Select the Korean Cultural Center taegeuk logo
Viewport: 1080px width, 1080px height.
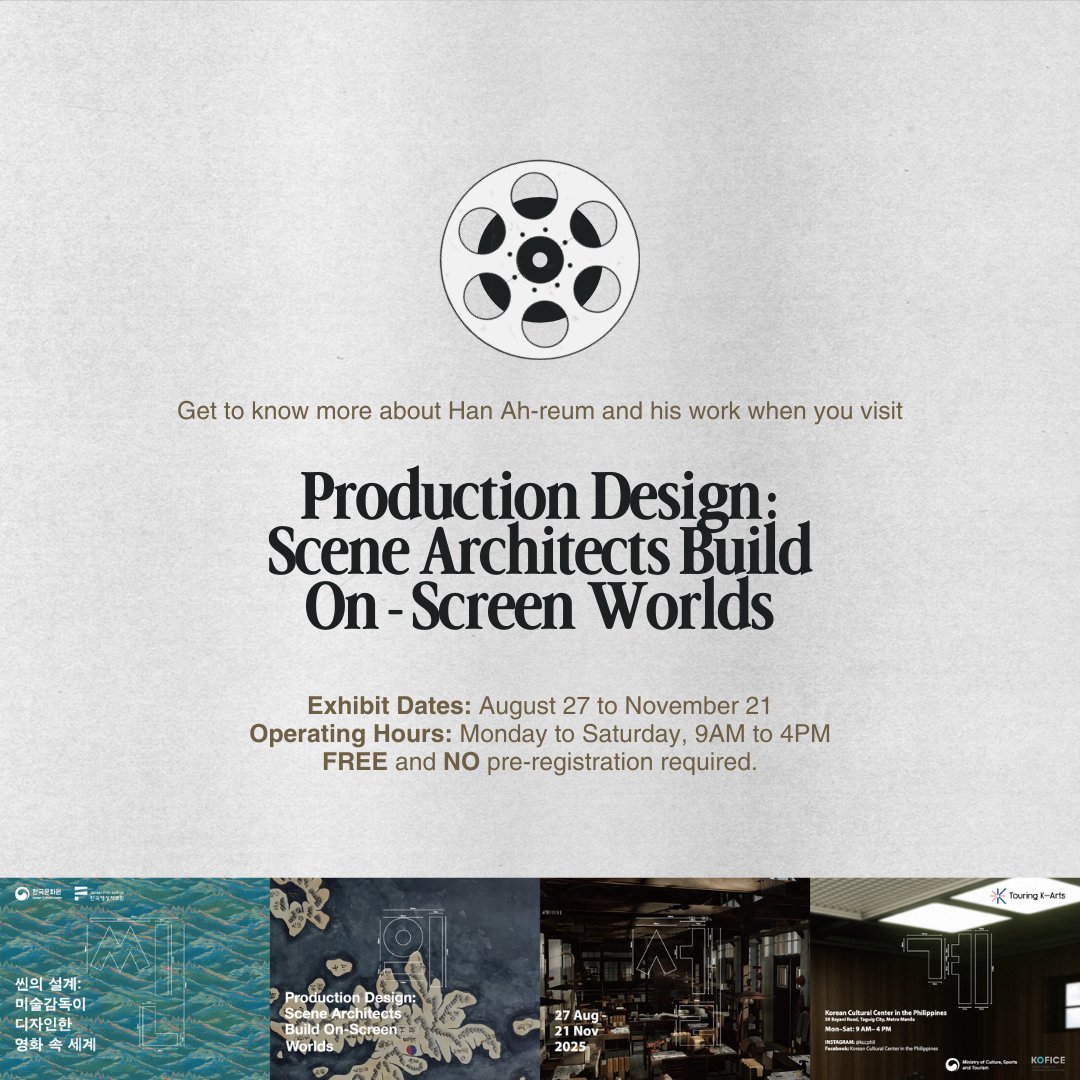(x=22, y=894)
